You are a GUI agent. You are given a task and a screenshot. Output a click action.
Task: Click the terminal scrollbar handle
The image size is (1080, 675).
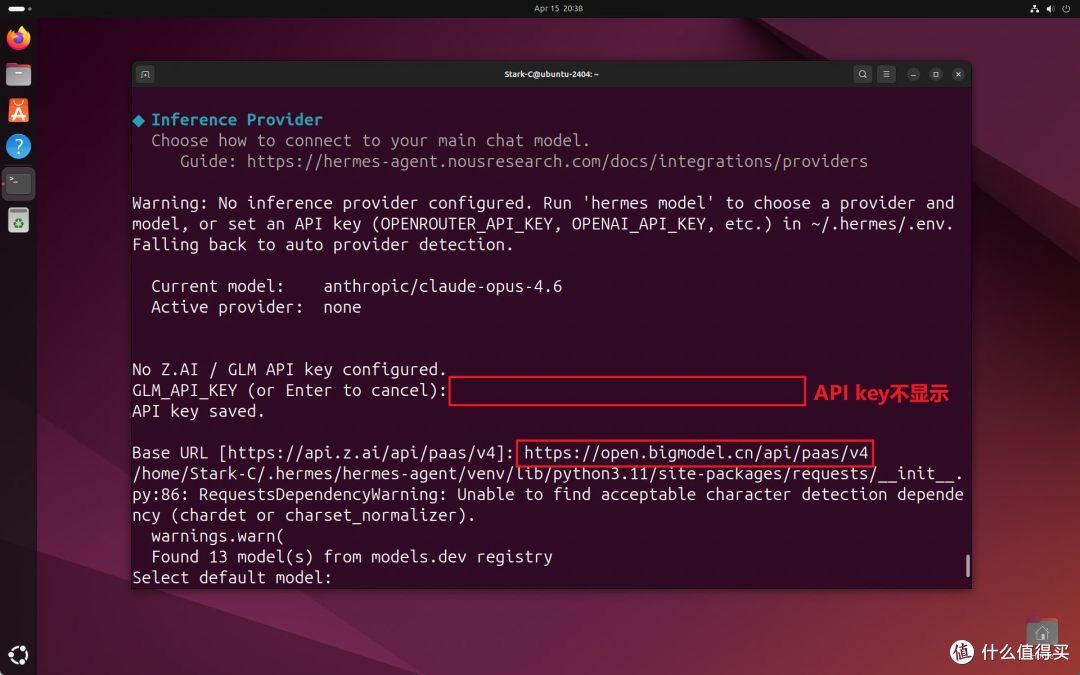click(x=968, y=565)
